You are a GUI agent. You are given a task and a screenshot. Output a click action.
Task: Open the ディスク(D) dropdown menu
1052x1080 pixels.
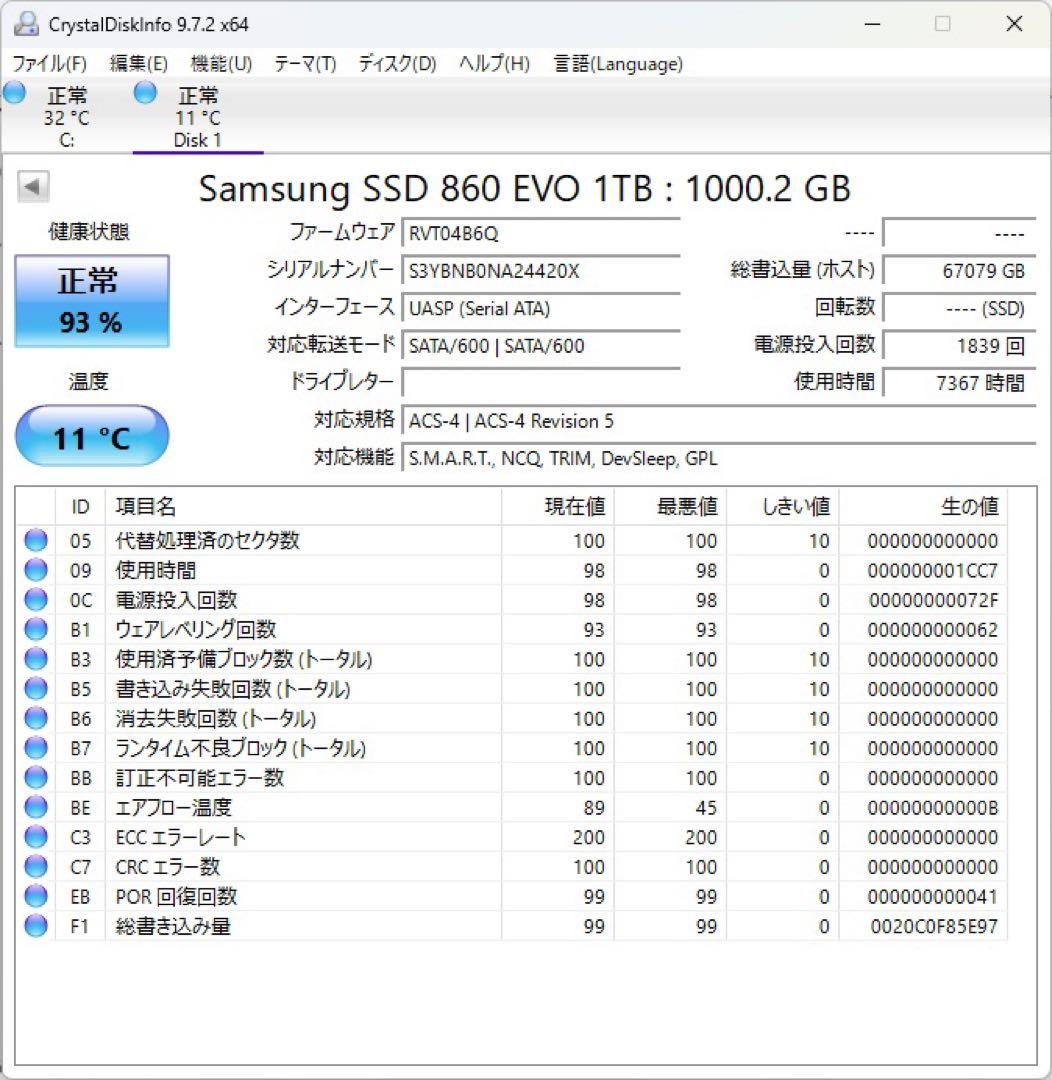coord(394,62)
